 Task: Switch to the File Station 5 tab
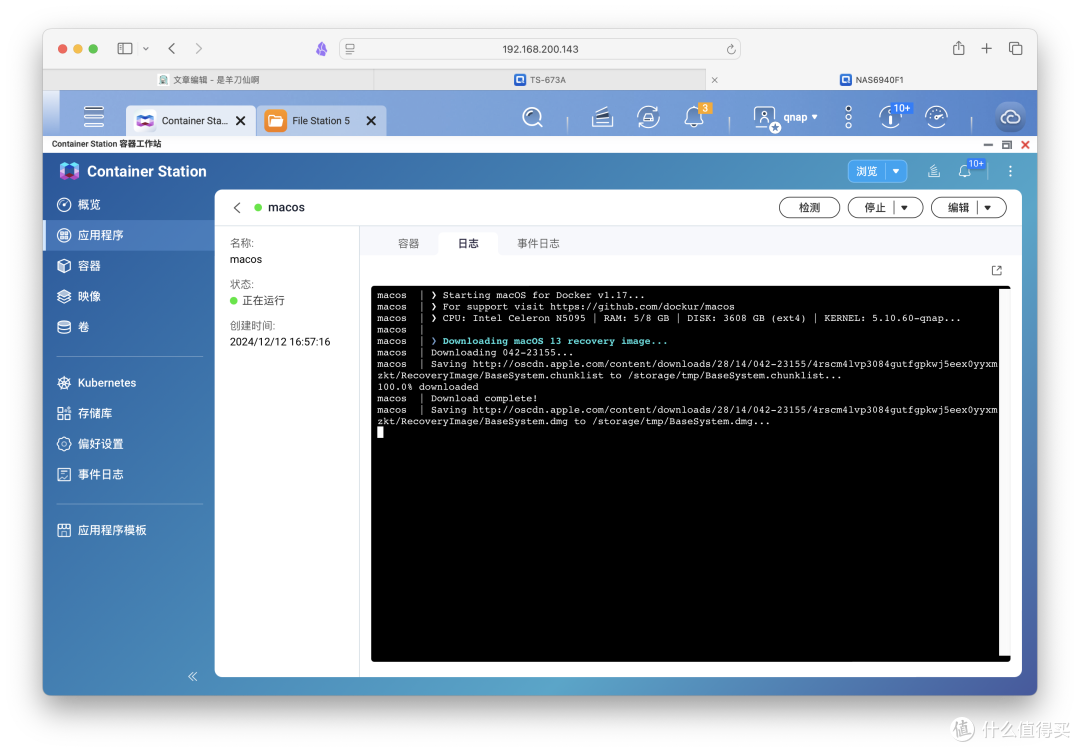pos(322,120)
